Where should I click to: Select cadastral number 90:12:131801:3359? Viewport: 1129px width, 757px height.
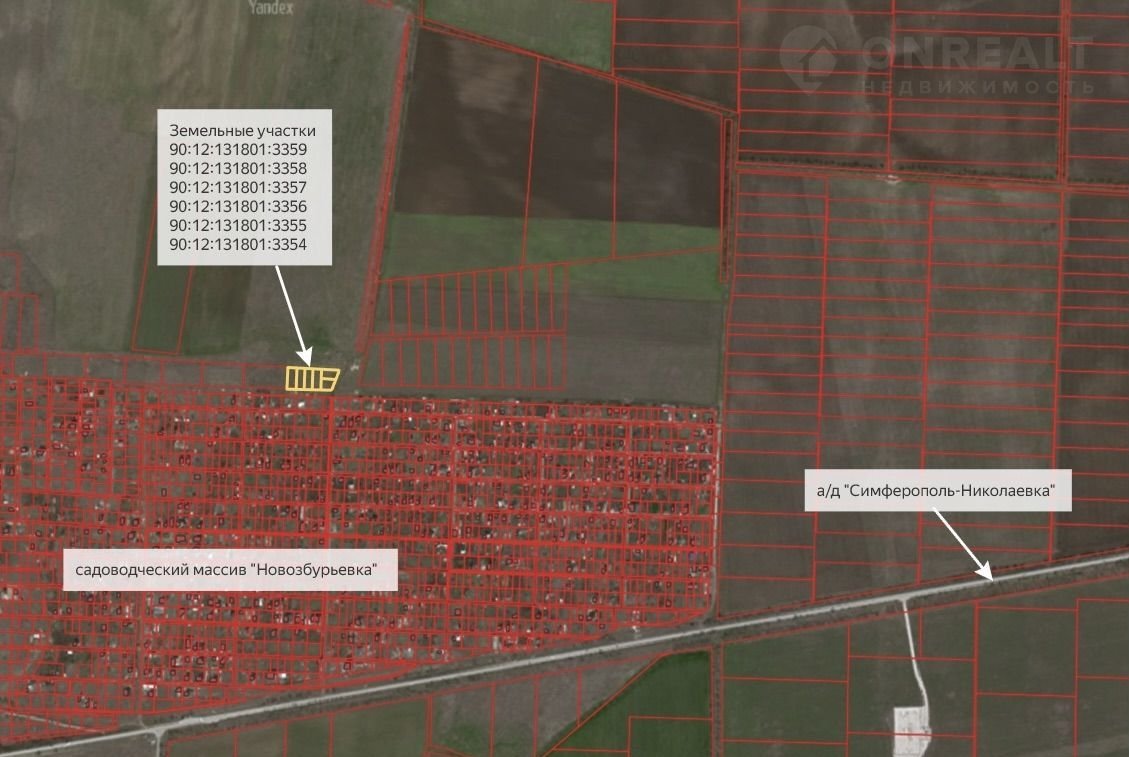click(238, 150)
